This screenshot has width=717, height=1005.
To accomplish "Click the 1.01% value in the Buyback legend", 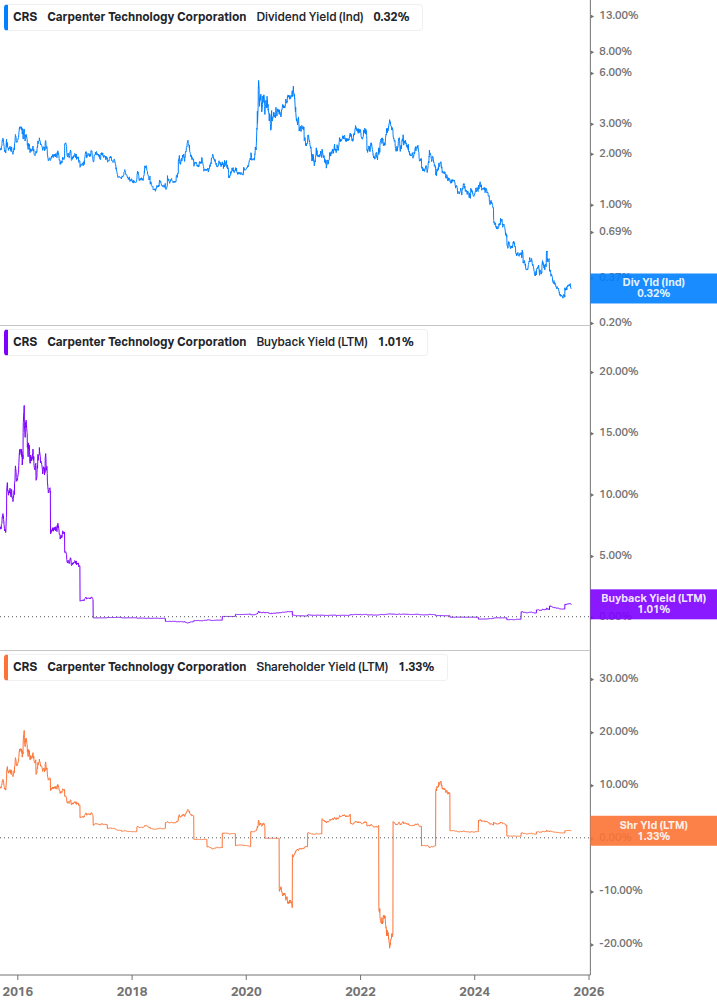I will (396, 342).
